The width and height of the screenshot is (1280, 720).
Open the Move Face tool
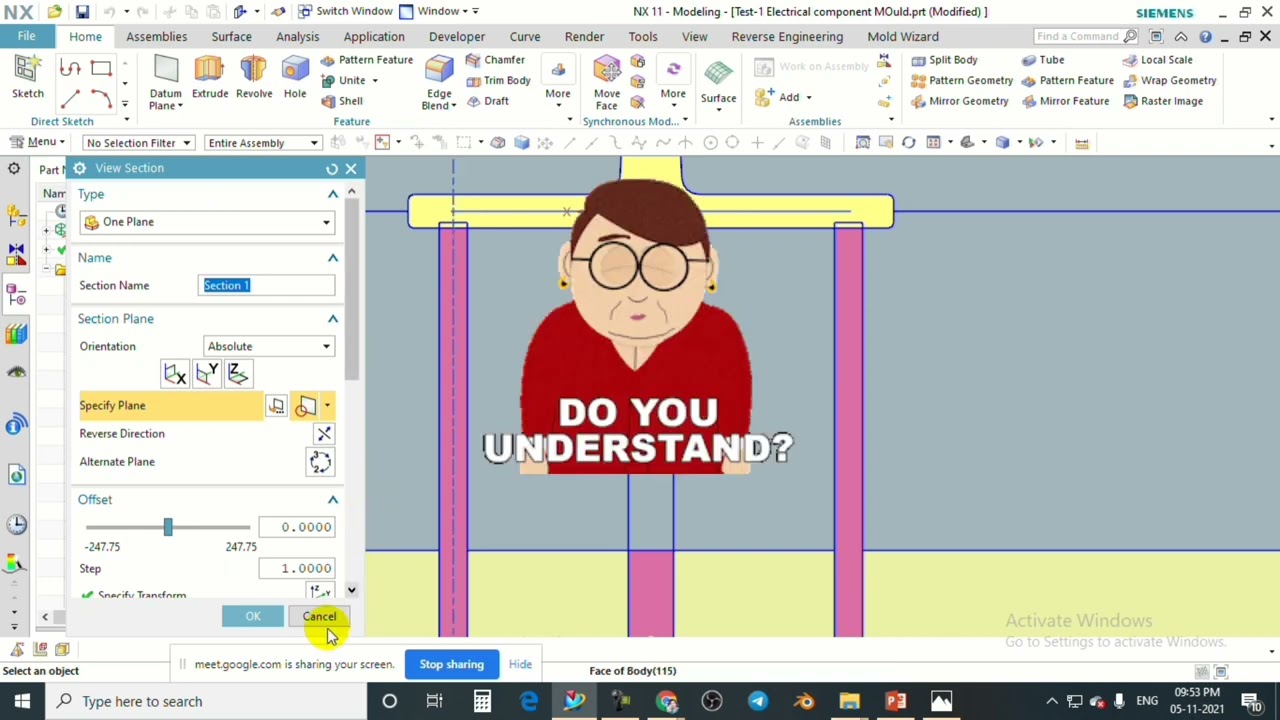(607, 83)
